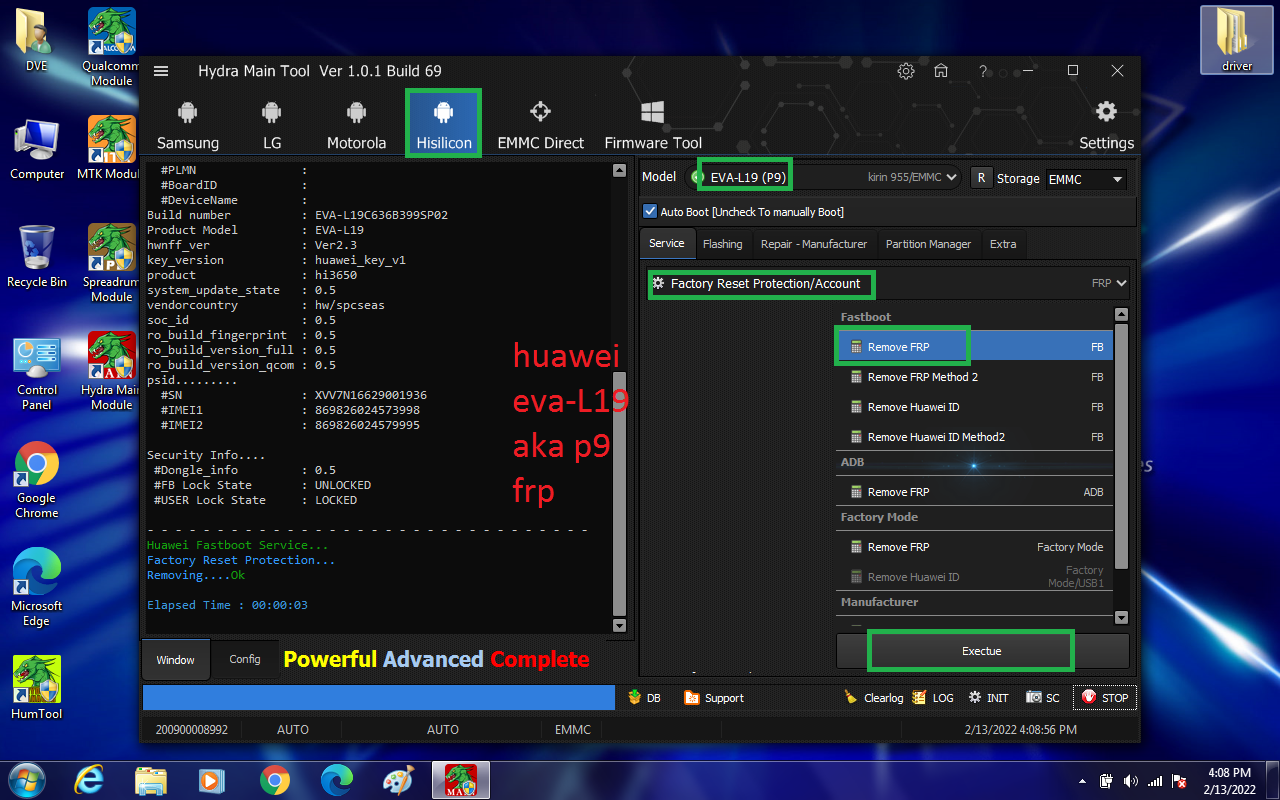This screenshot has height=800, width=1280.
Task: Uncheck the Auto Boot checkbox
Action: (651, 212)
